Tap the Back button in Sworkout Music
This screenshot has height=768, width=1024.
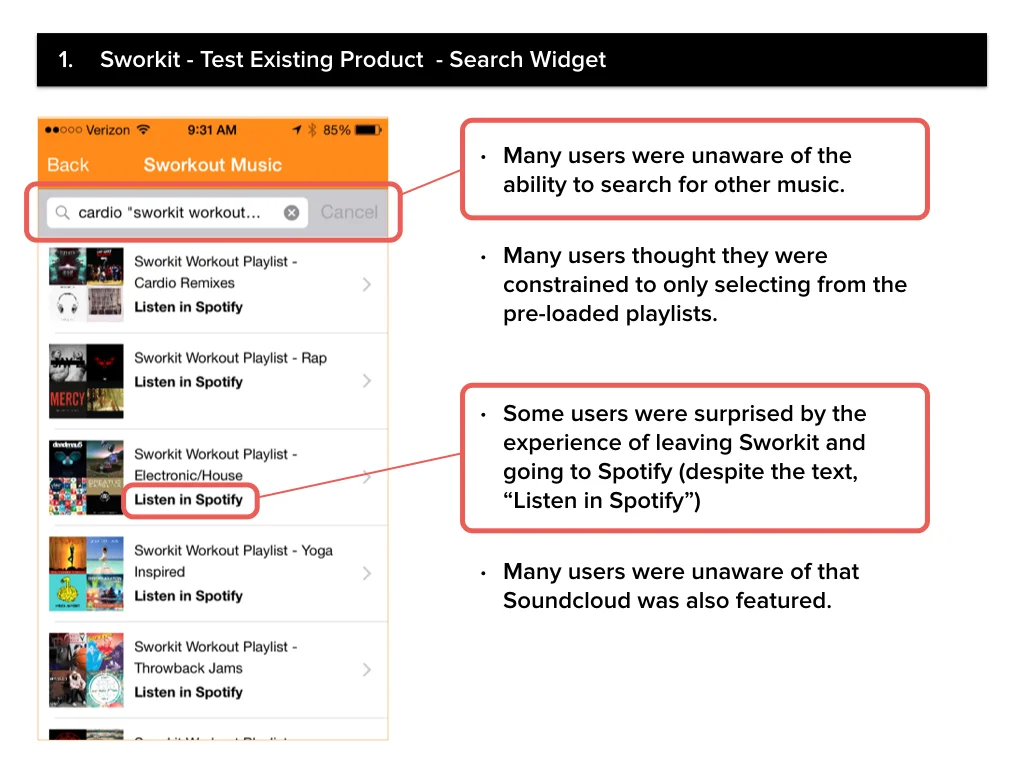[68, 165]
